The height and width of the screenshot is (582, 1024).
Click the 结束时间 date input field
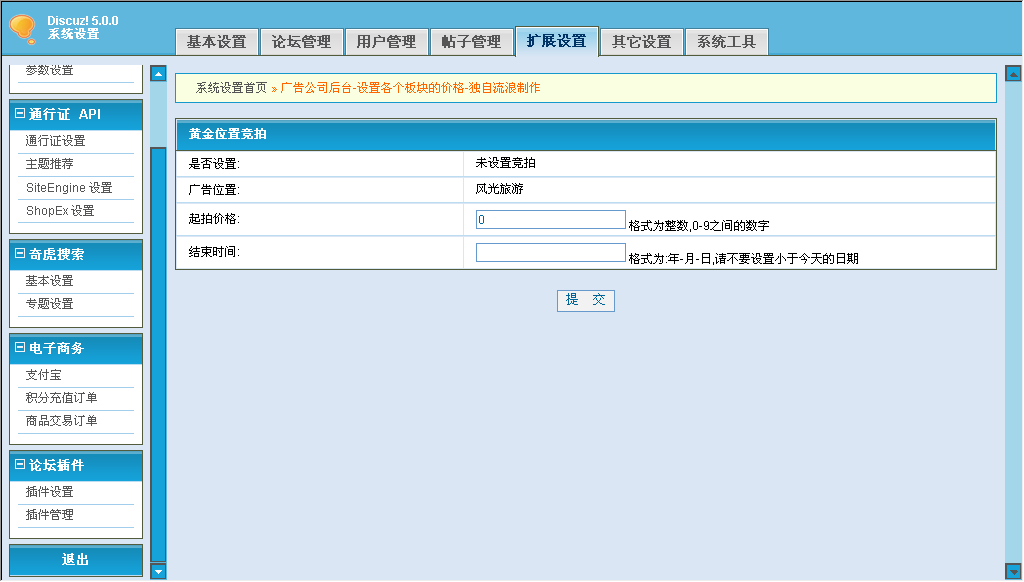[x=550, y=253]
